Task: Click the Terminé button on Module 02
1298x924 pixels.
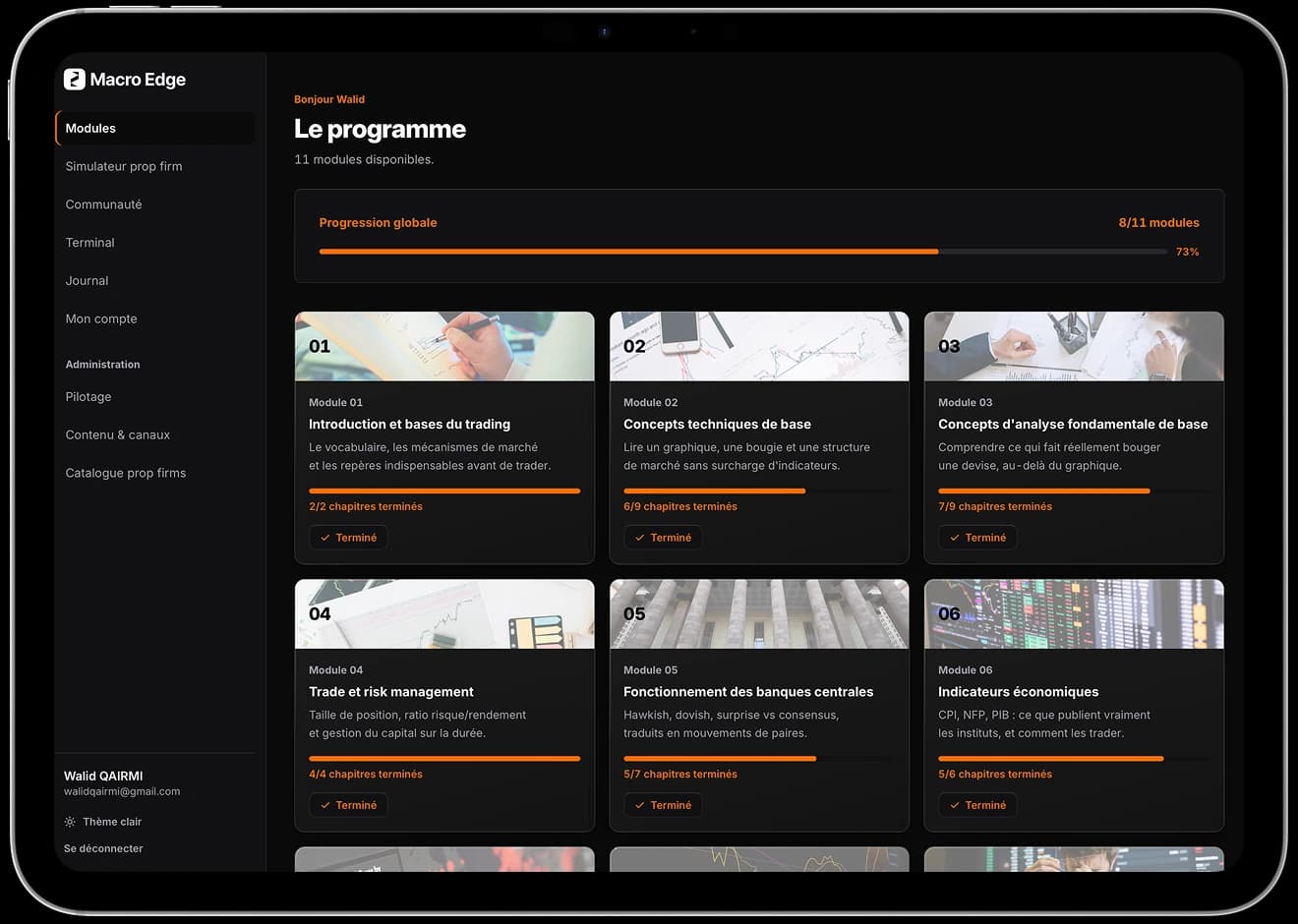Action: point(663,538)
